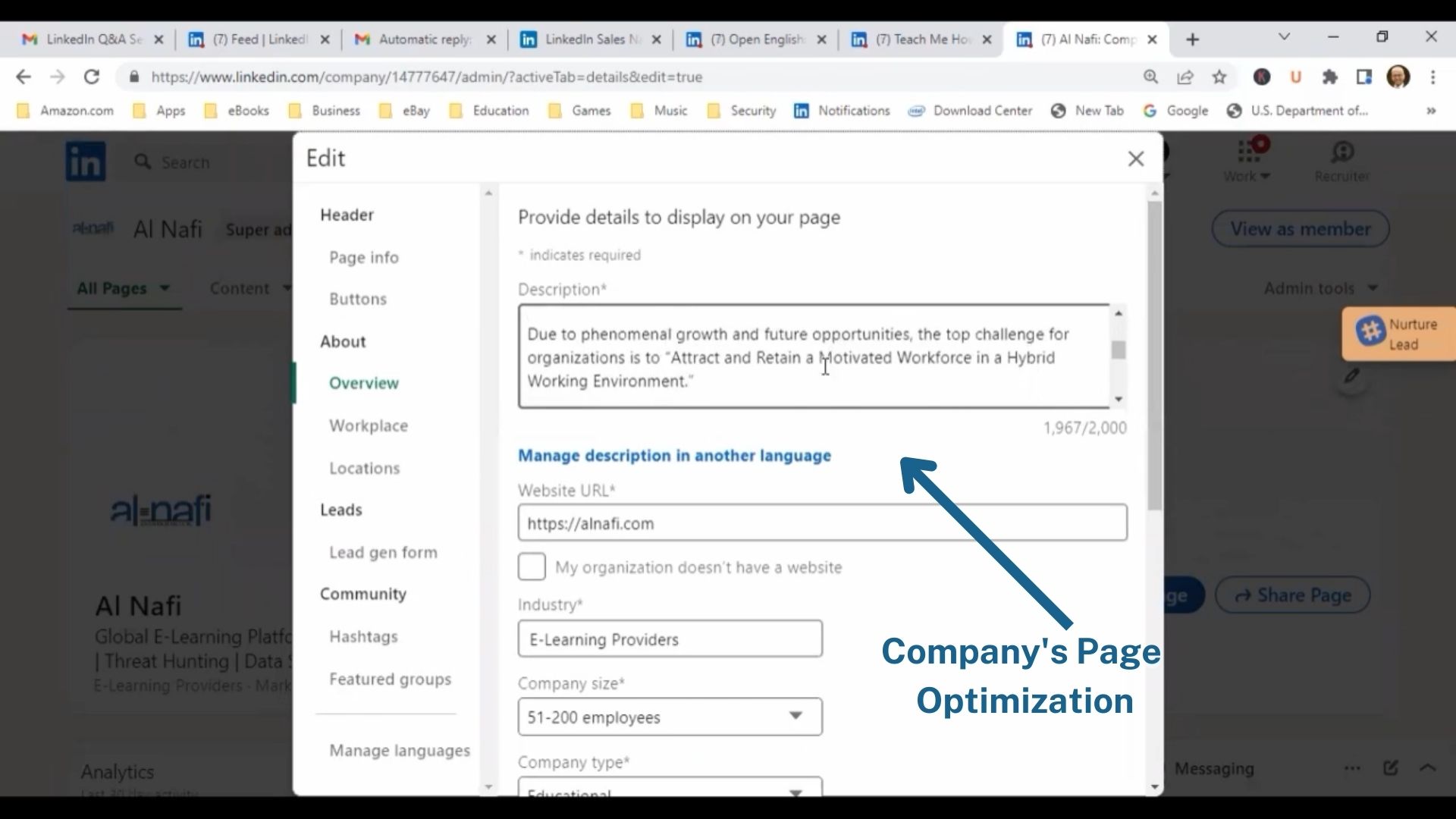1456x819 pixels.
Task: Click the browser forward arrow
Action: click(58, 77)
